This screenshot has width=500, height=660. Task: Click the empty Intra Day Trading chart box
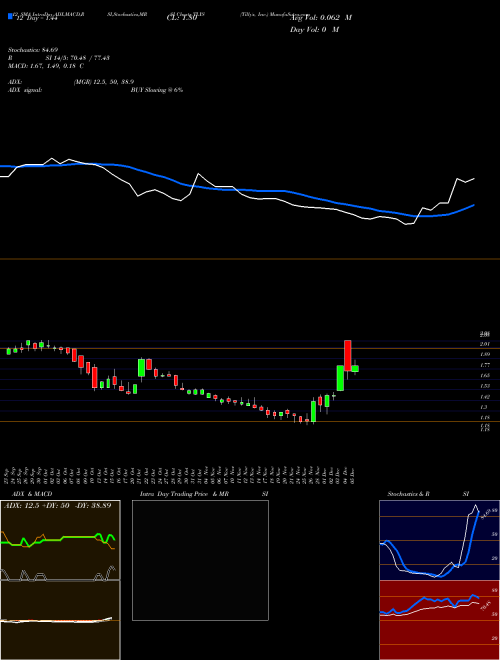click(200, 560)
